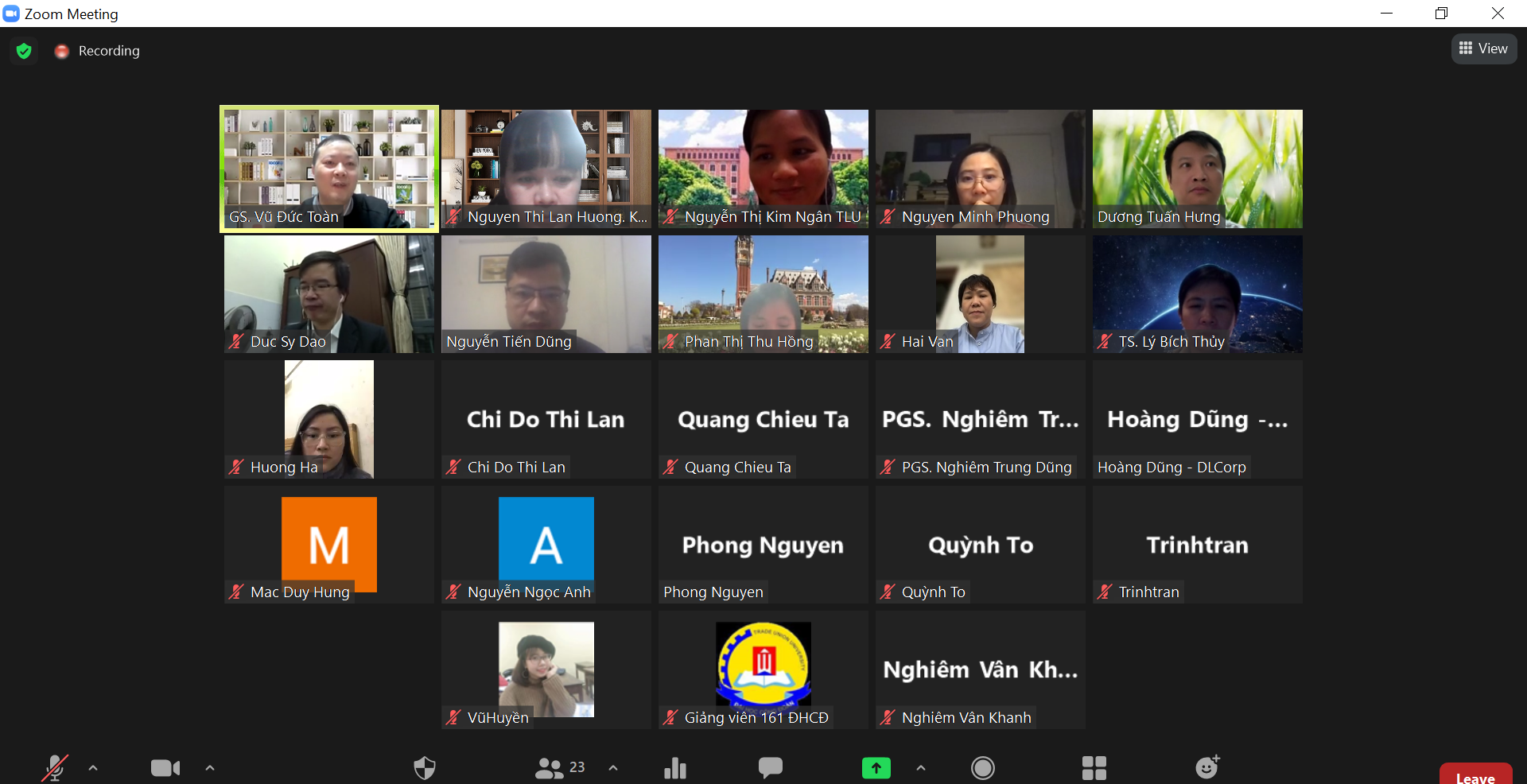Image resolution: width=1527 pixels, height=784 pixels.
Task: Click the Record circle icon
Action: 983,767
